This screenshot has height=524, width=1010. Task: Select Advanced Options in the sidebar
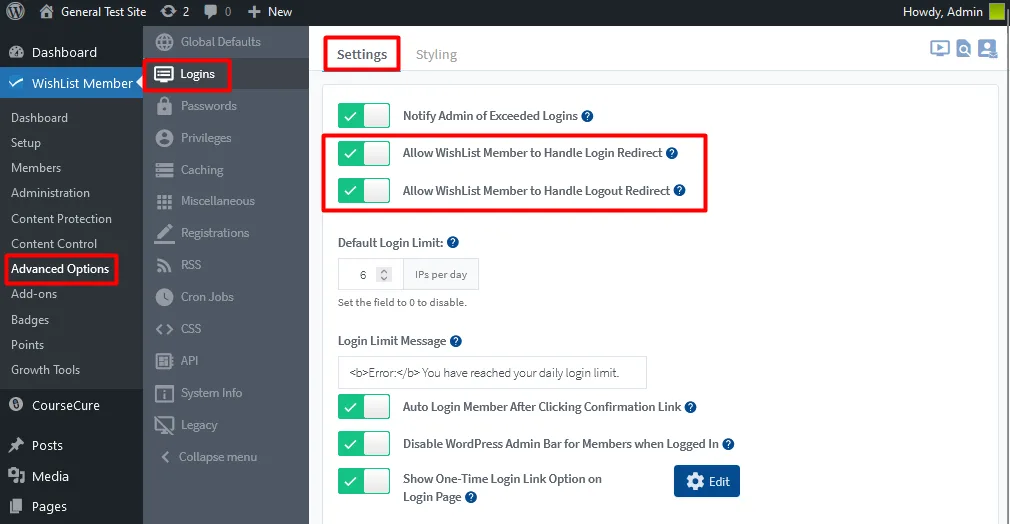[60, 269]
